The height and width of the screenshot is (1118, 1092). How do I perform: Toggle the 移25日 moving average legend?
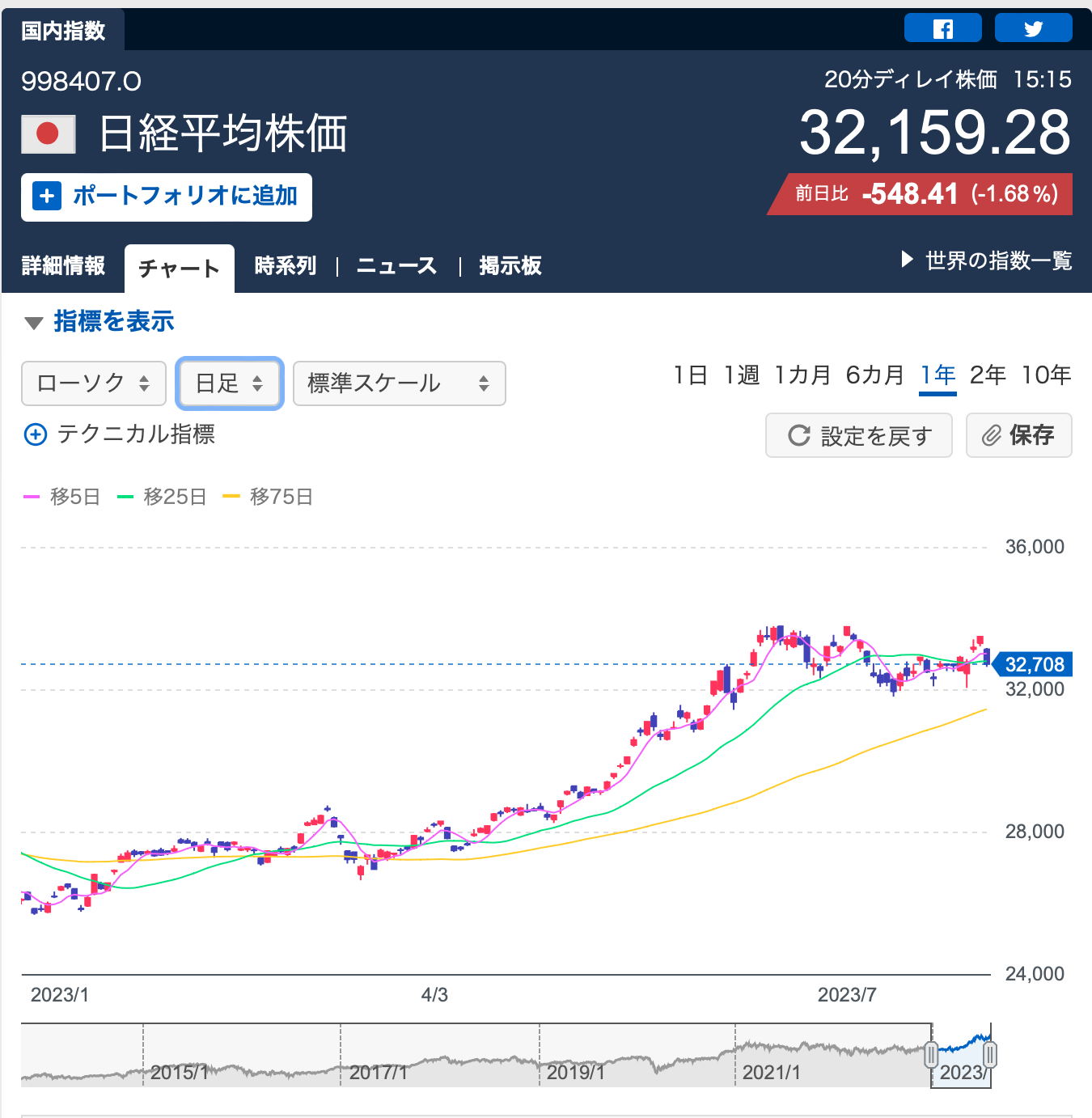[162, 497]
